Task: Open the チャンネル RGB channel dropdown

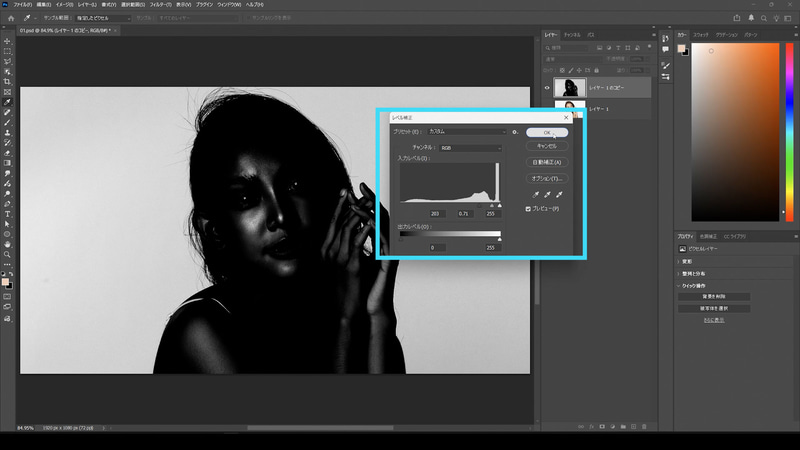Action: tap(469, 147)
